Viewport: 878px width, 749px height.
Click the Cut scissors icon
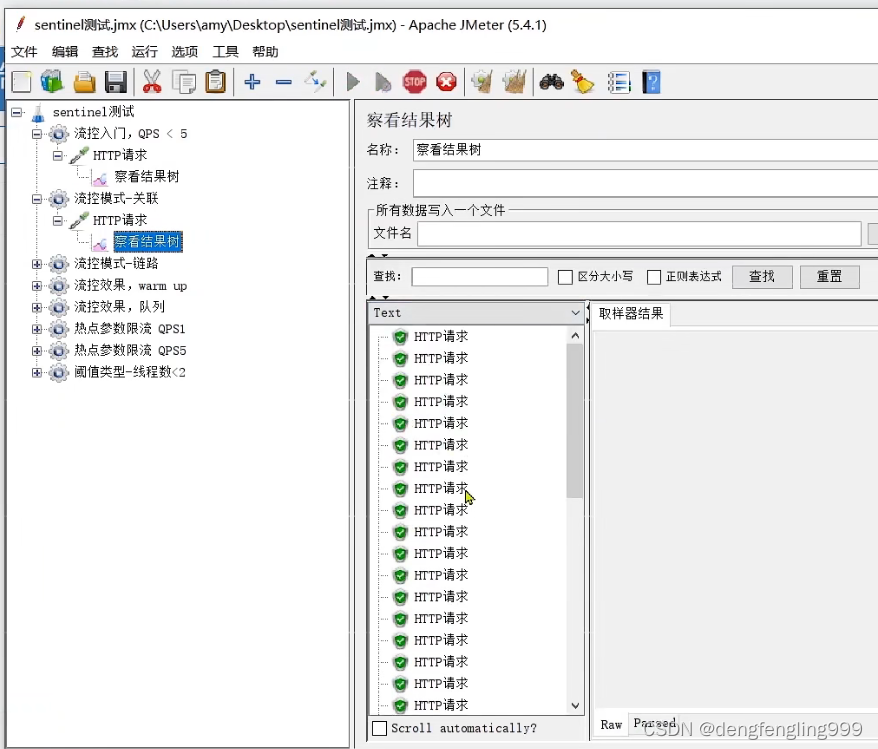click(x=152, y=82)
